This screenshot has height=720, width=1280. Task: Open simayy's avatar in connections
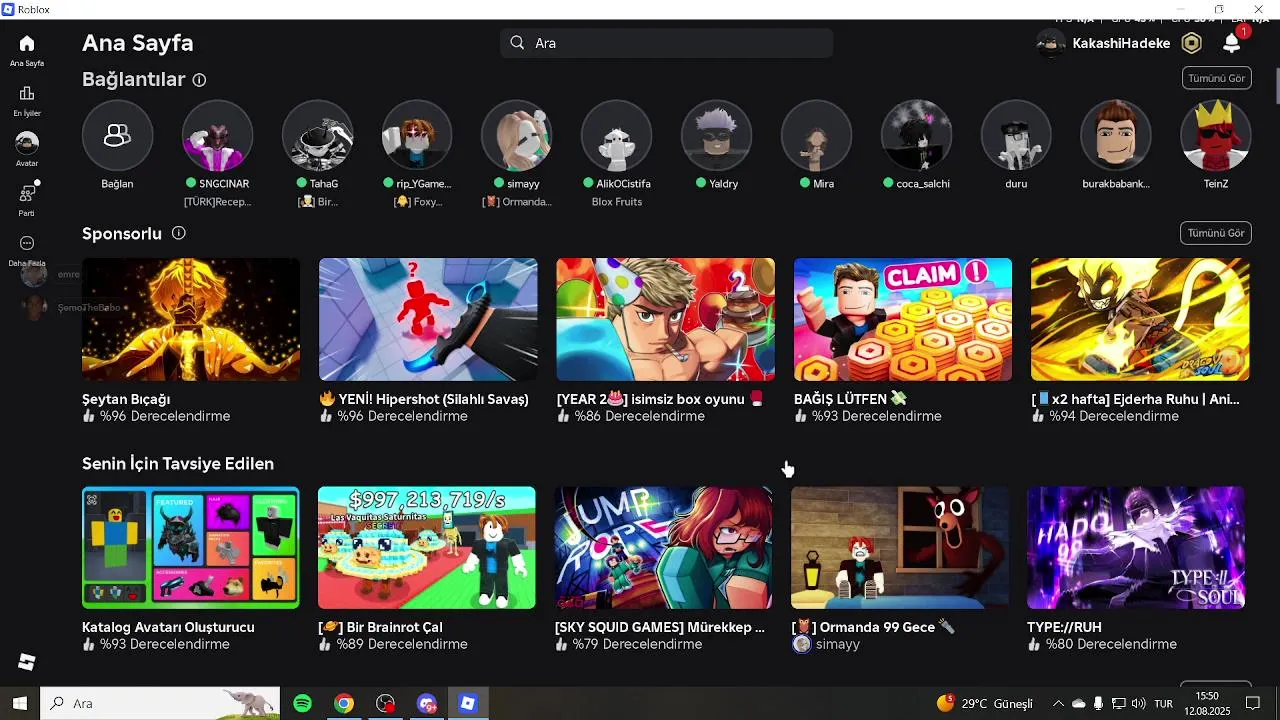517,135
